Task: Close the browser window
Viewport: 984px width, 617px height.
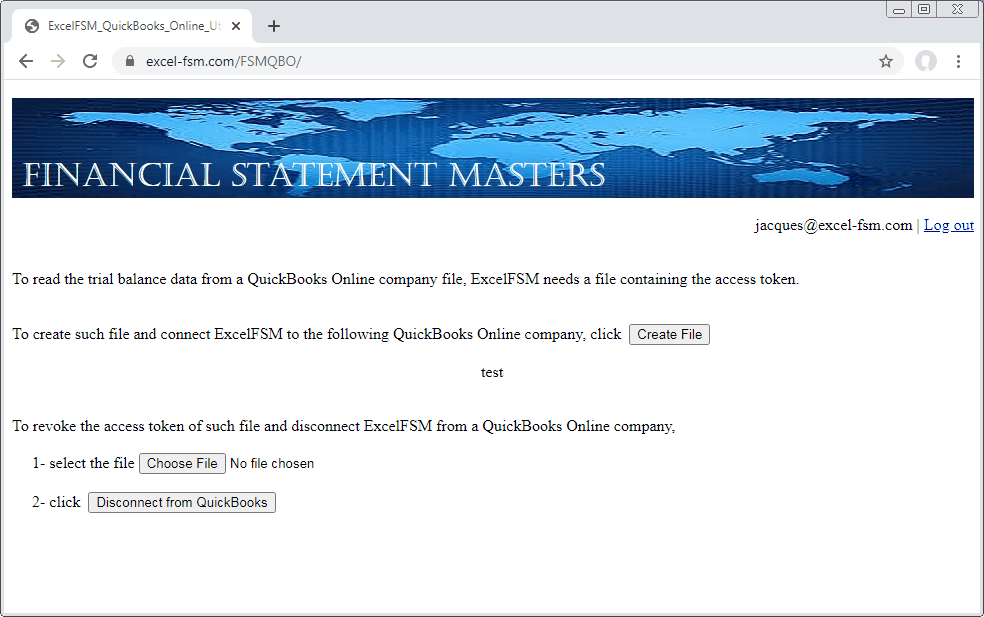Action: click(957, 9)
